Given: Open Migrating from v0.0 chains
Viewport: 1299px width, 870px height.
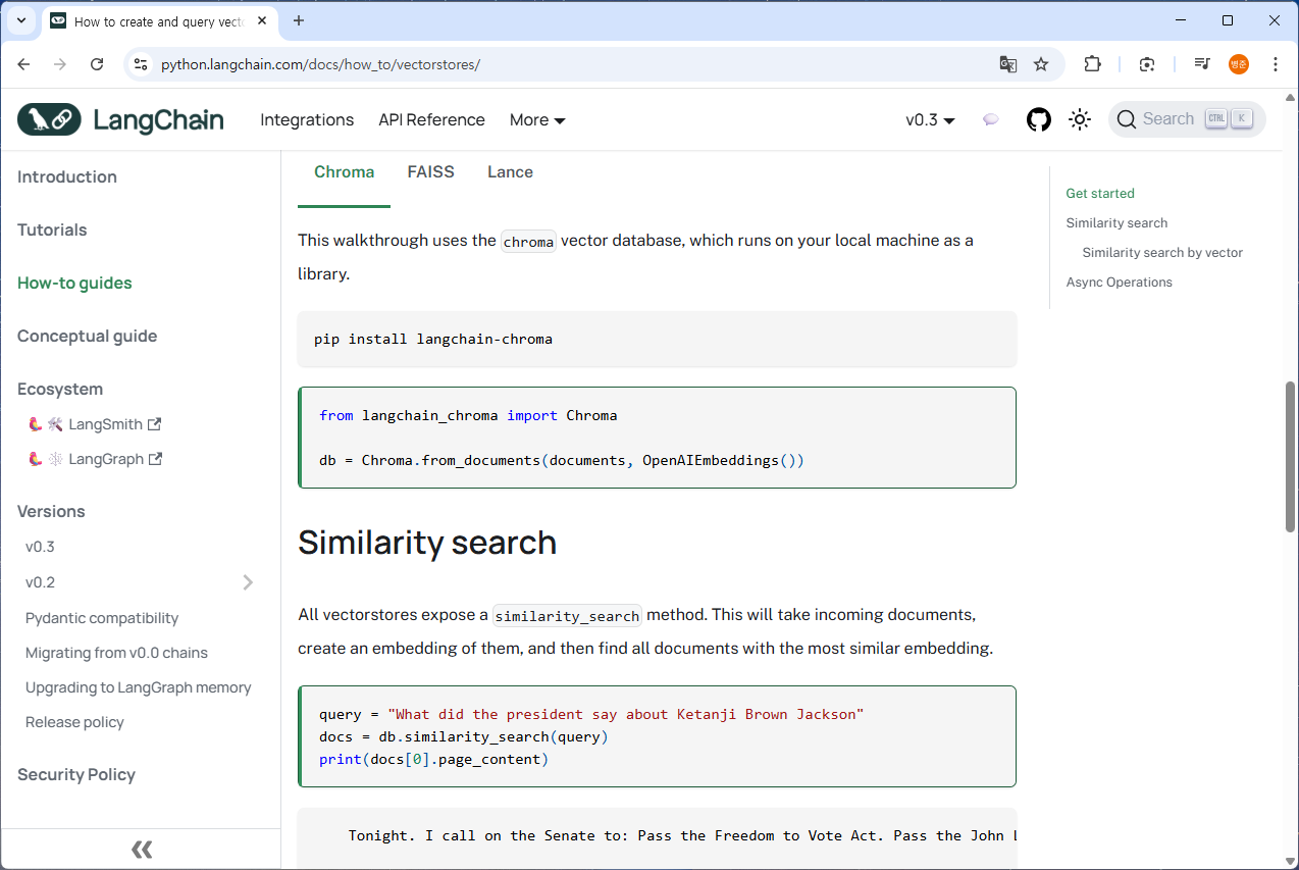Looking at the screenshot, I should [x=117, y=653].
